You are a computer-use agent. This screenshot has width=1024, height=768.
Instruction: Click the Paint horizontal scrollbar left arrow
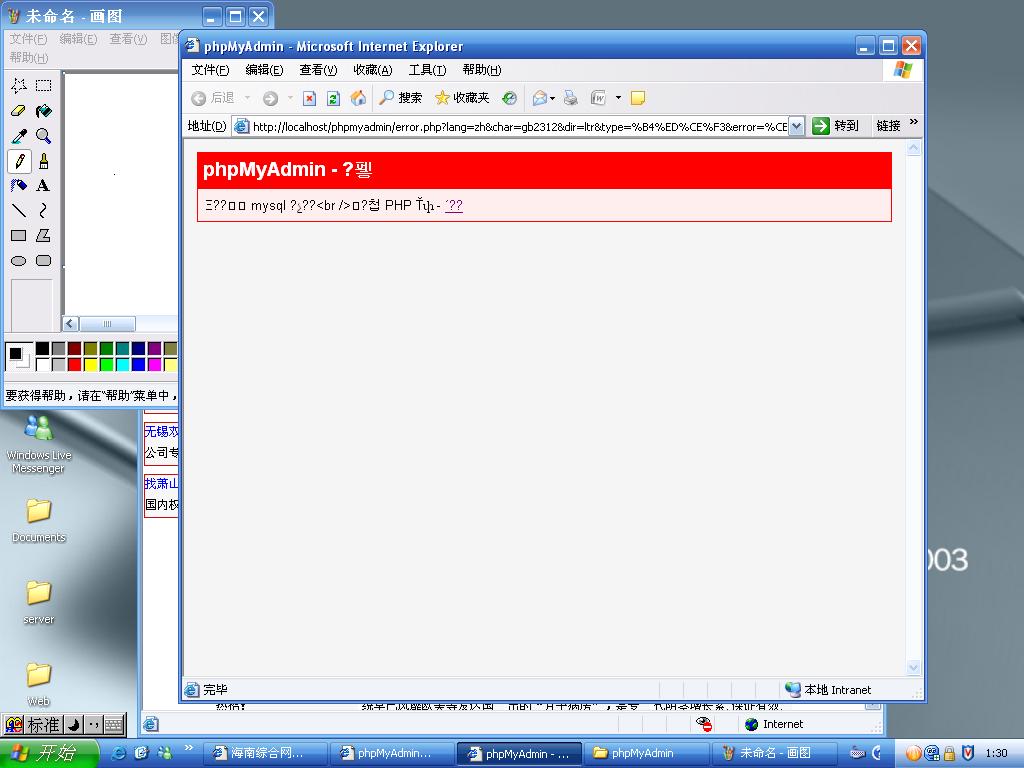71,323
